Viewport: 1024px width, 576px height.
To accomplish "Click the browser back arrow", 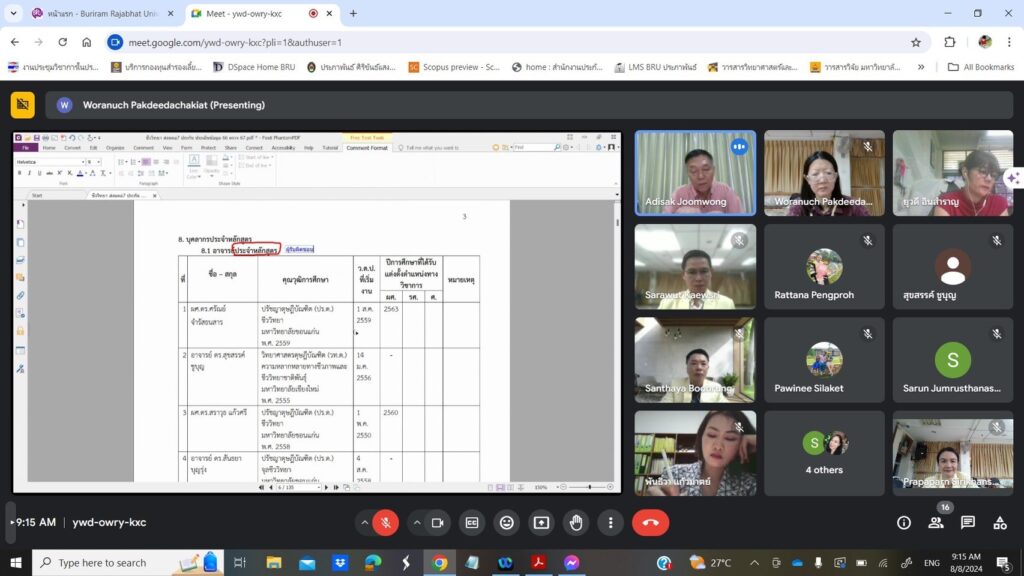I will [15, 42].
